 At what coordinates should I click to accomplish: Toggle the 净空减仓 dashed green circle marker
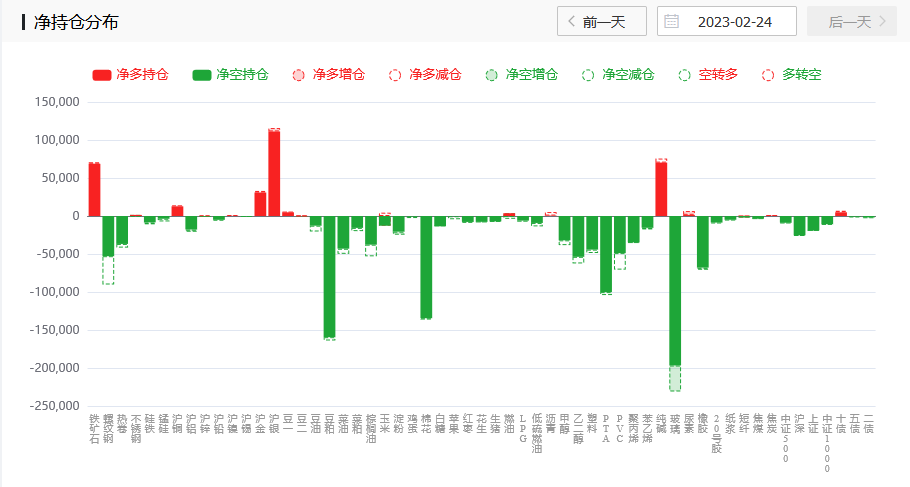click(x=588, y=75)
